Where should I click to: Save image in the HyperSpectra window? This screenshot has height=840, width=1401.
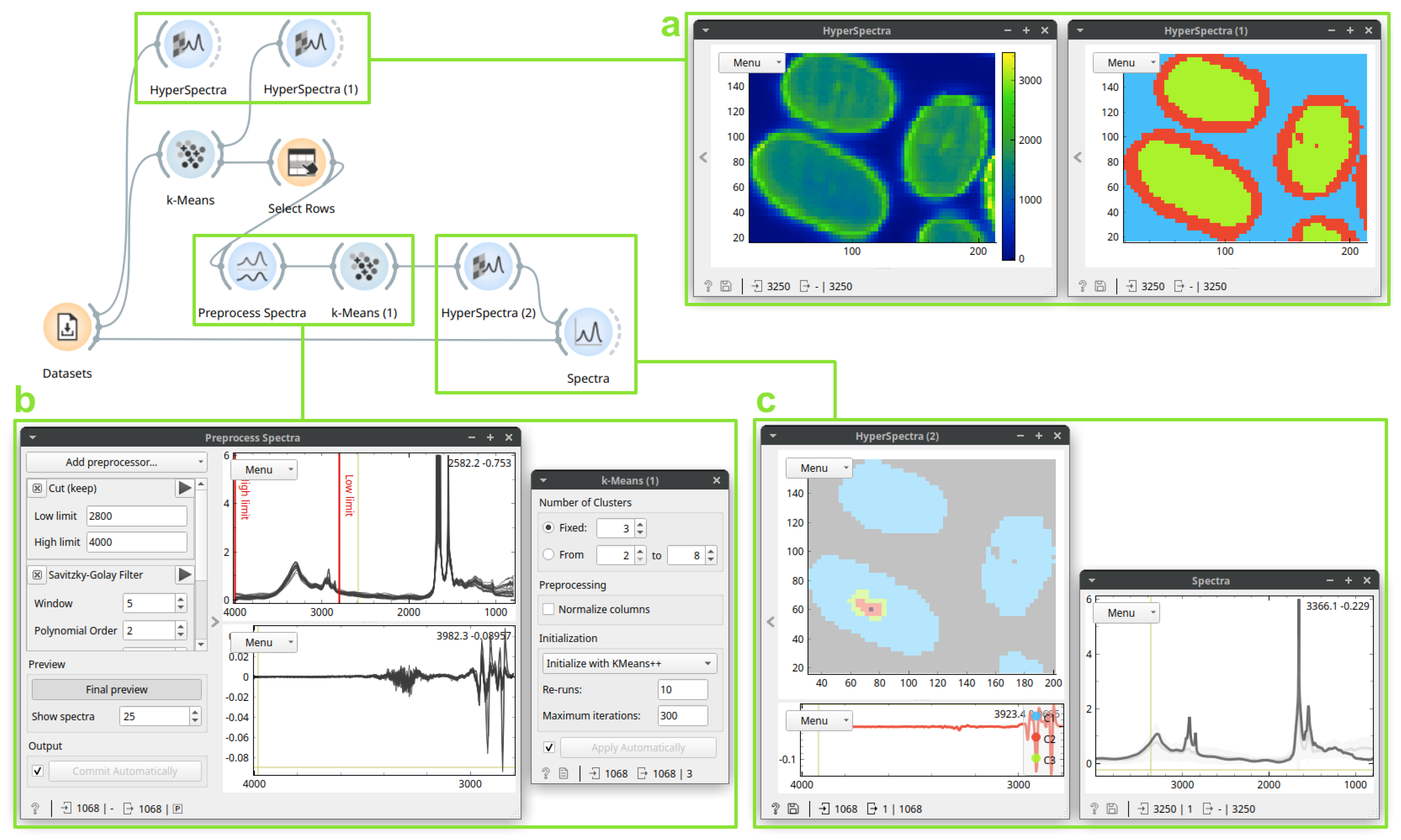[726, 286]
